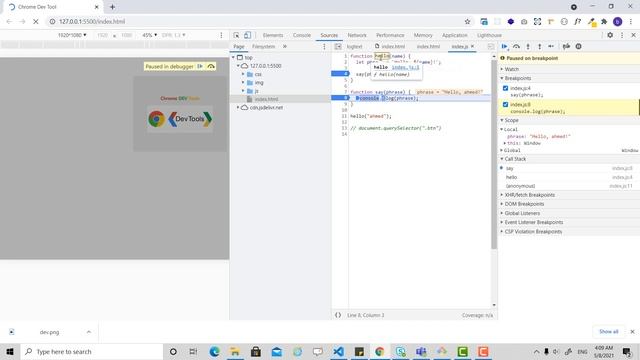
Task: Toggle the file navigator sidebar icon
Action: [338, 47]
